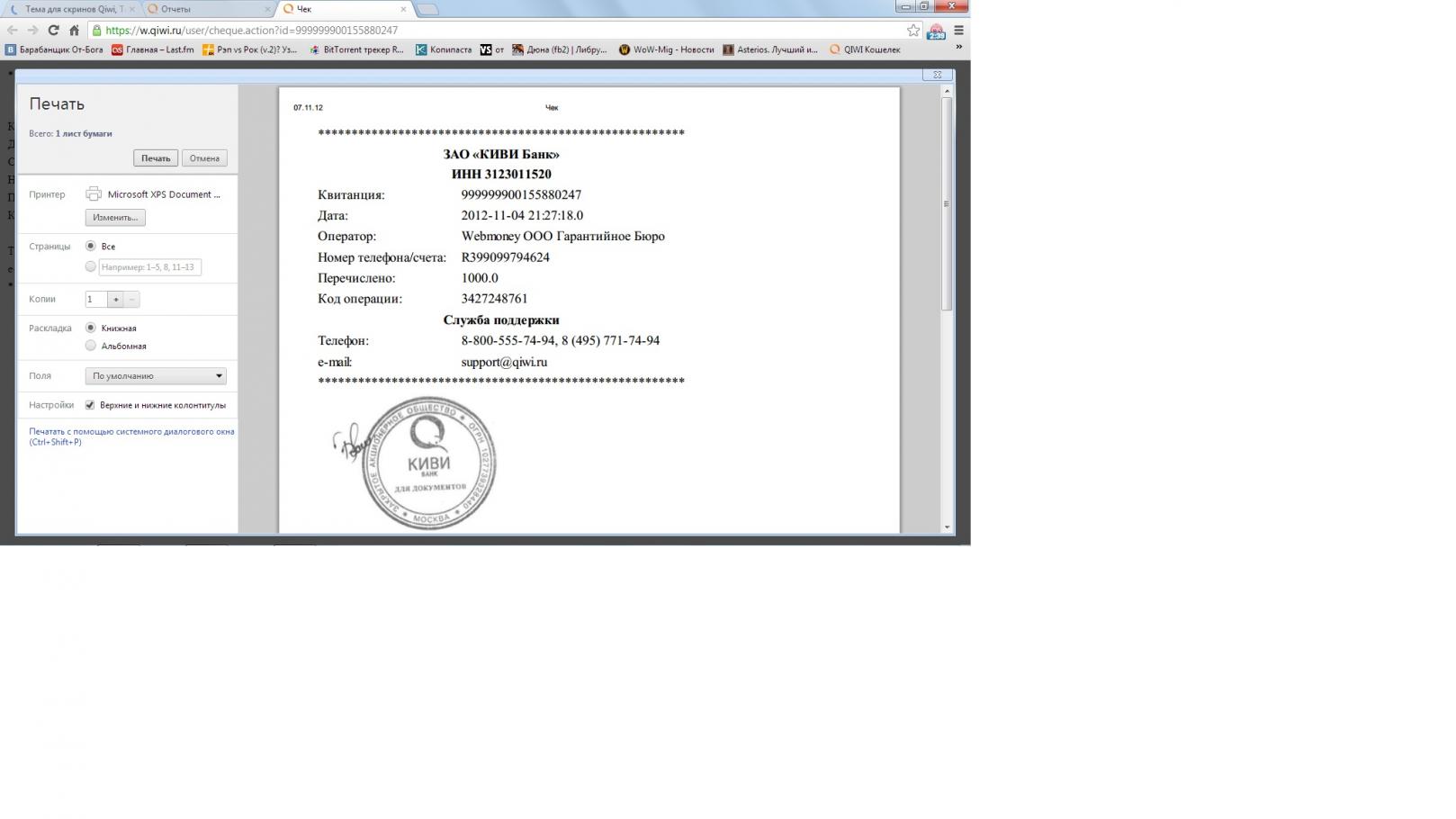Switch to Тема для скринов Qiwi tab
The height and width of the screenshot is (819, 1456).
(x=72, y=9)
